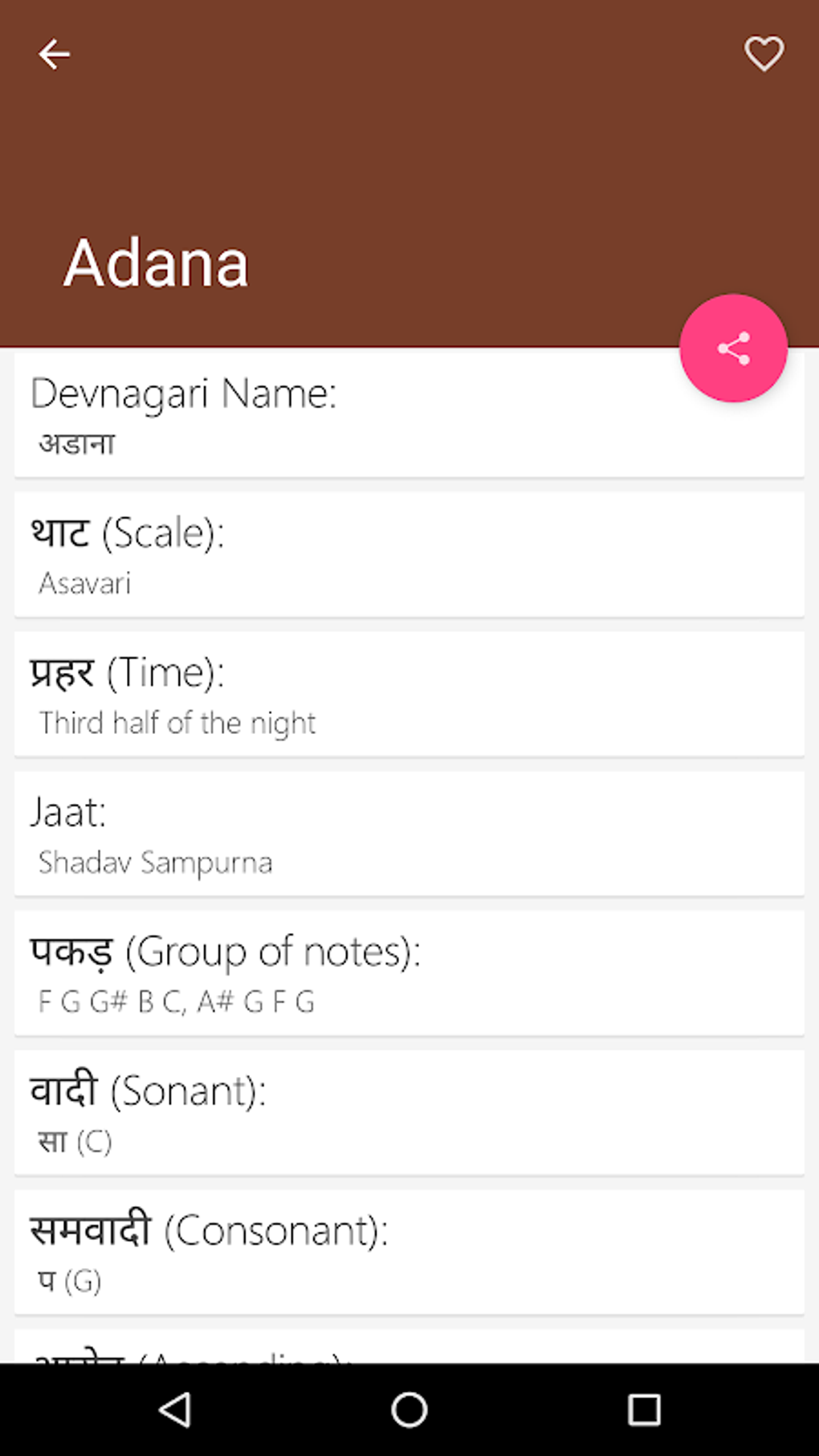Tap the Android home circle button
The image size is (819, 1456).
pyautogui.click(x=409, y=1409)
